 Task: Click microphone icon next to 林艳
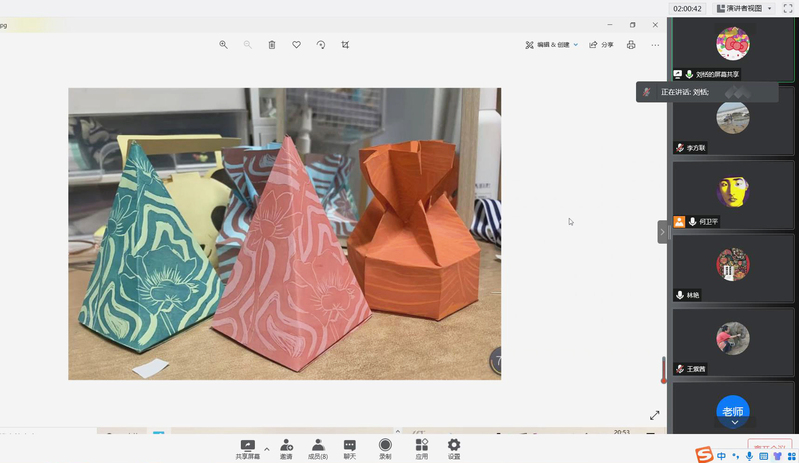coord(680,295)
